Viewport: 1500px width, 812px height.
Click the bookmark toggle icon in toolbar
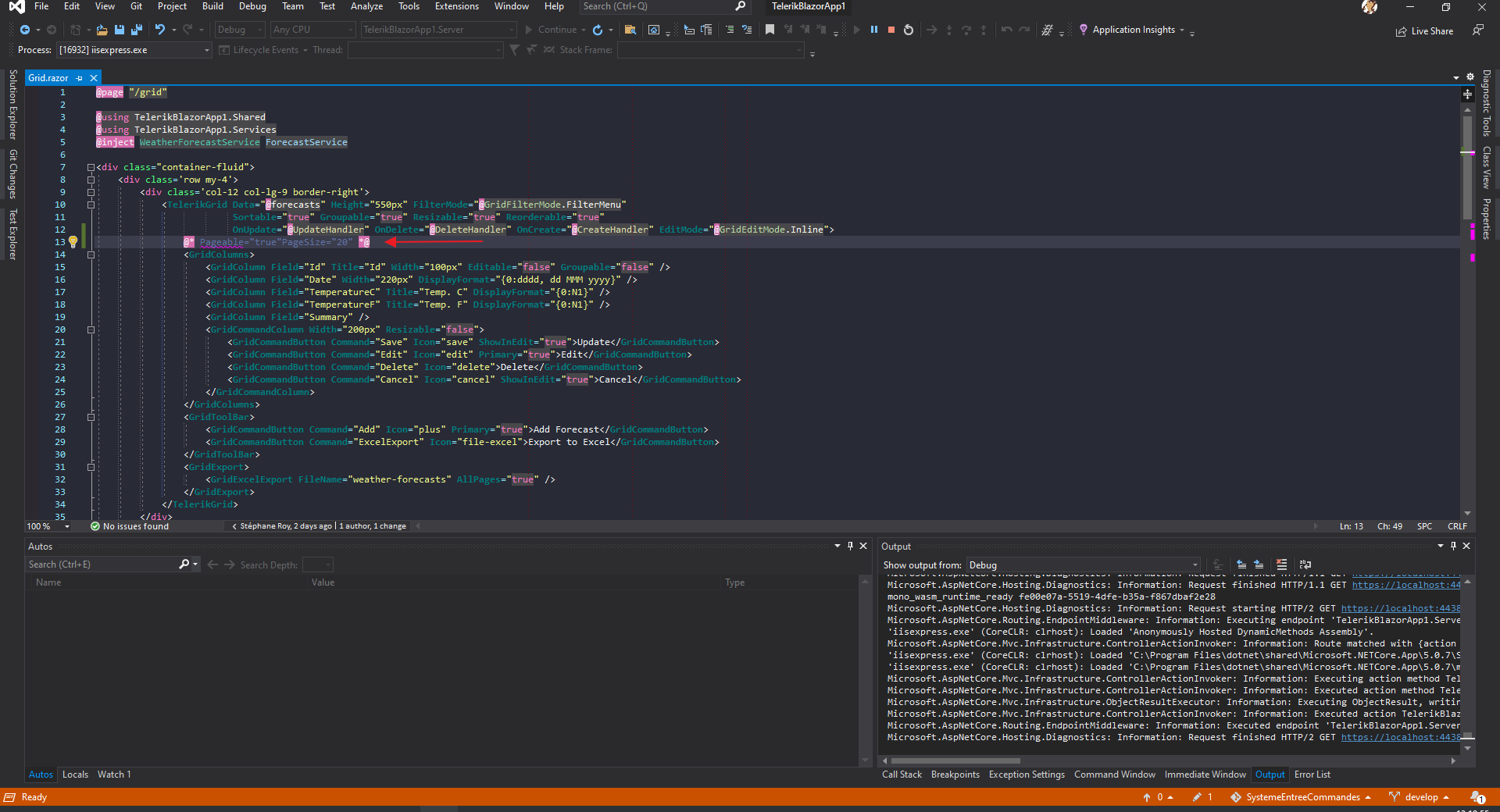click(770, 30)
